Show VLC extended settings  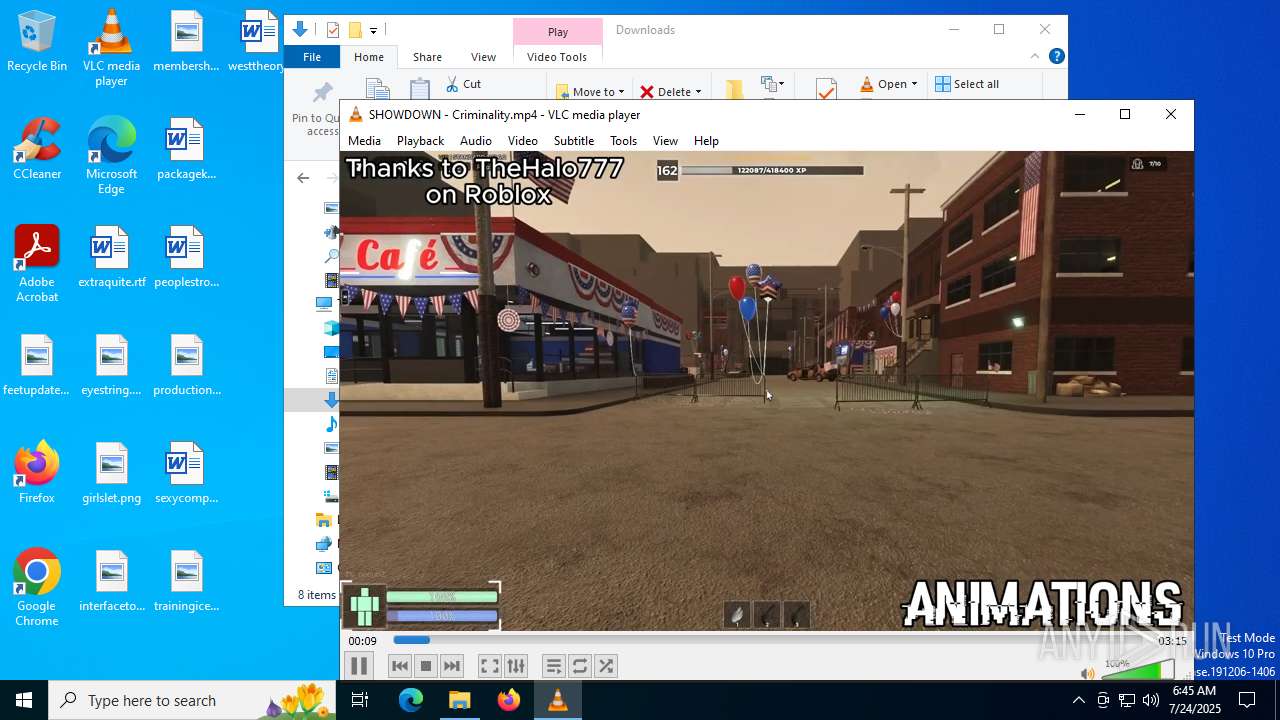pyautogui.click(x=516, y=666)
